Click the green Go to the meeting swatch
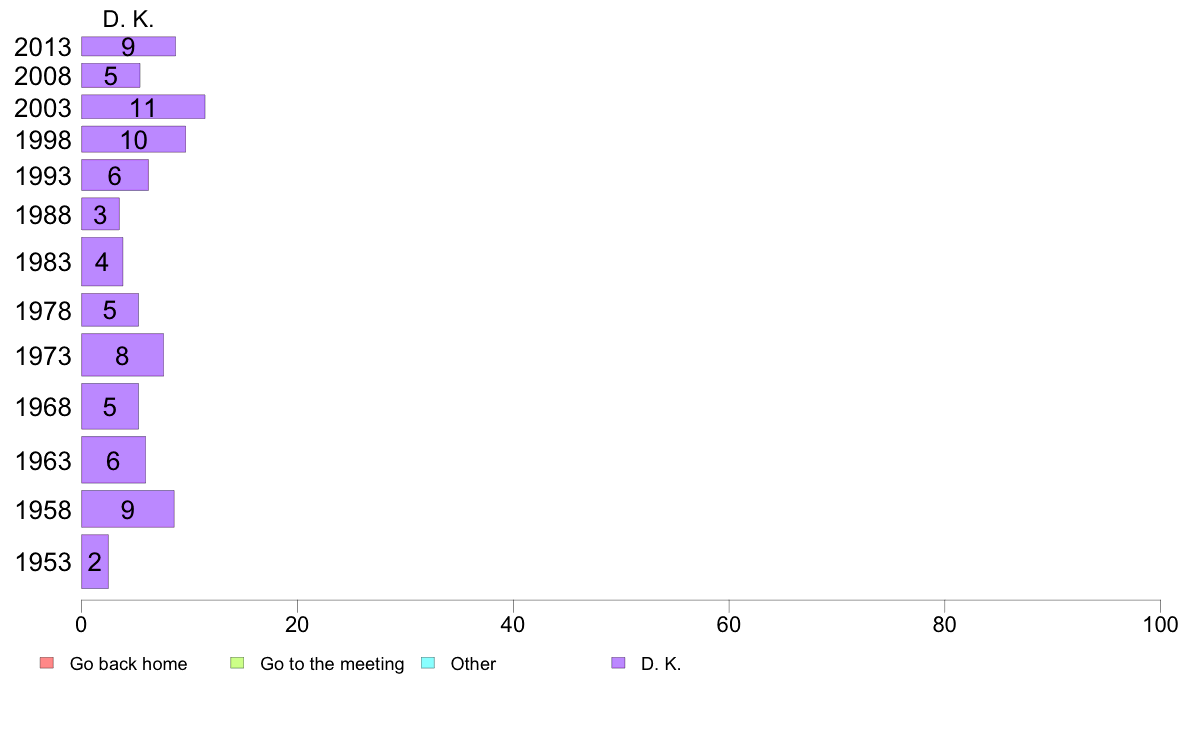Screen dimensions: 1188x736 pos(237,663)
